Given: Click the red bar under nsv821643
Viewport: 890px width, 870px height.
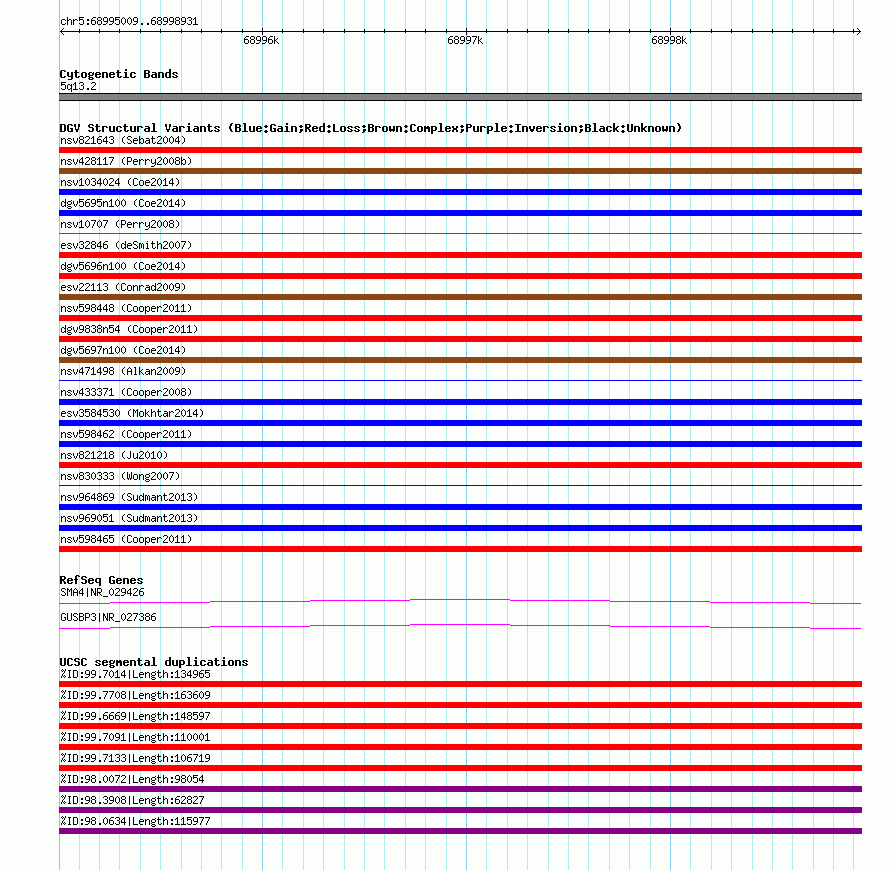Looking at the screenshot, I should pos(460,150).
